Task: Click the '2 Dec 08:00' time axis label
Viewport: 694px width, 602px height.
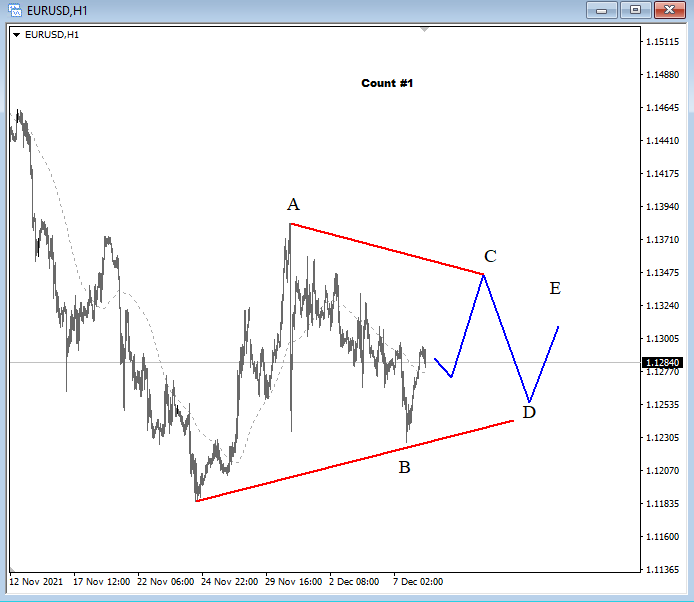Action: point(354,582)
